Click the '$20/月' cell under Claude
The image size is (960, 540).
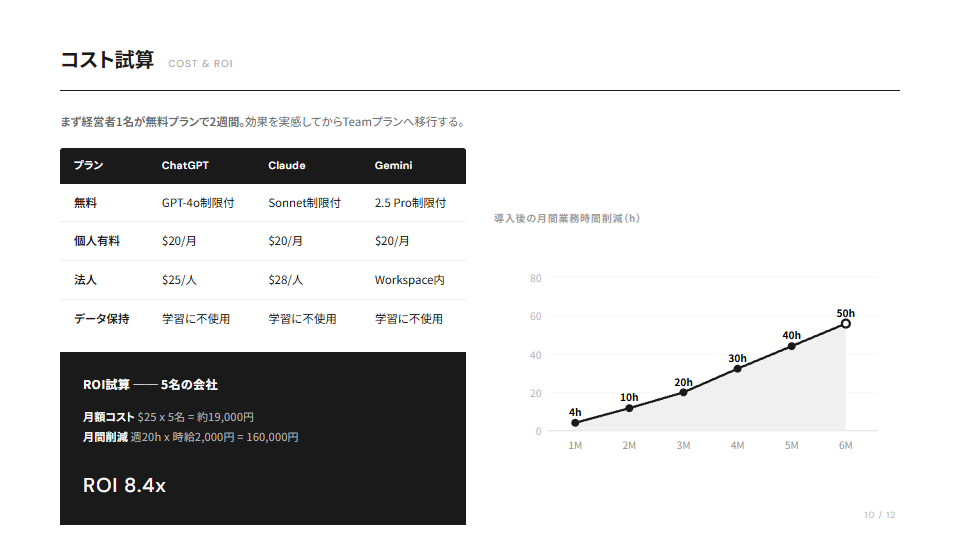tap(285, 241)
